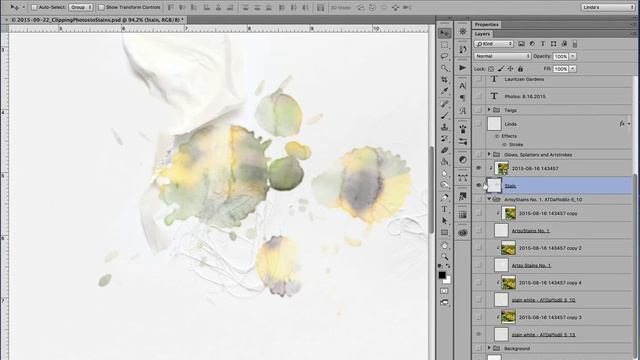Viewport: 640px width, 360px height.
Task: Show the Lauritzen Gardens text layer
Action: point(479,79)
